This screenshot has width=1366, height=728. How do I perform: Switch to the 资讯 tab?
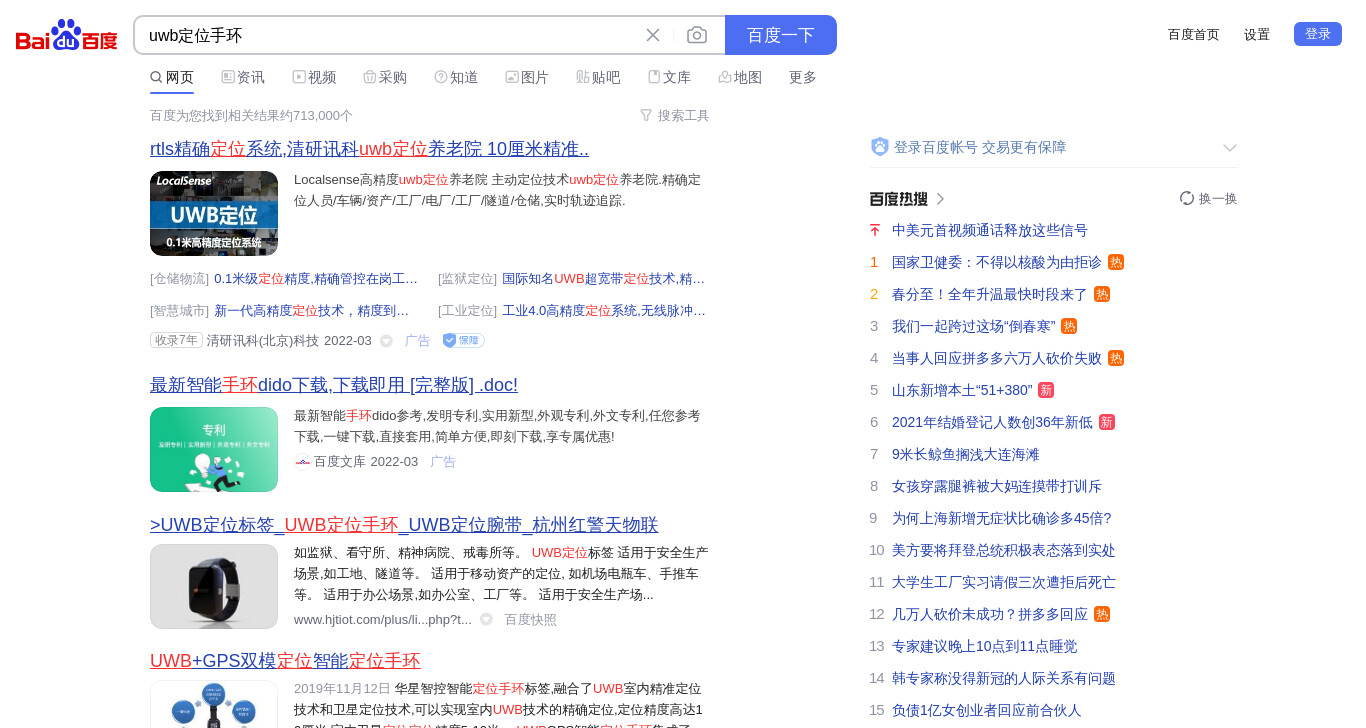coord(243,77)
